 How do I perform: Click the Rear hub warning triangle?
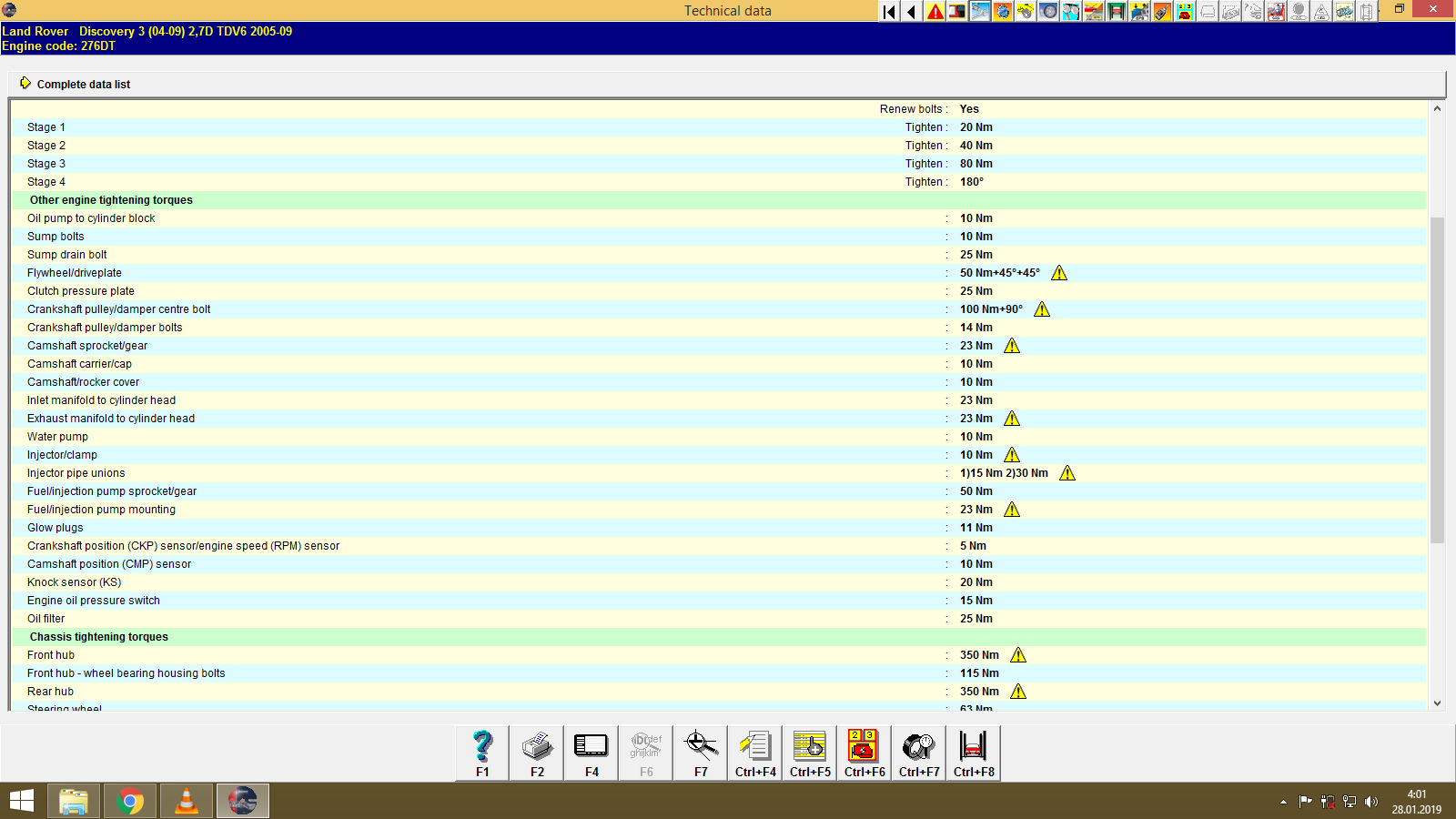tap(1018, 692)
